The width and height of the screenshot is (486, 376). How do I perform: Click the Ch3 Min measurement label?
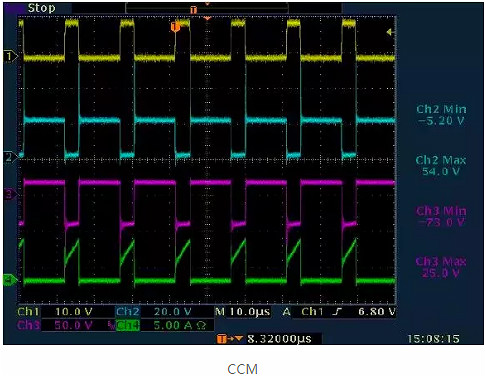point(441,211)
